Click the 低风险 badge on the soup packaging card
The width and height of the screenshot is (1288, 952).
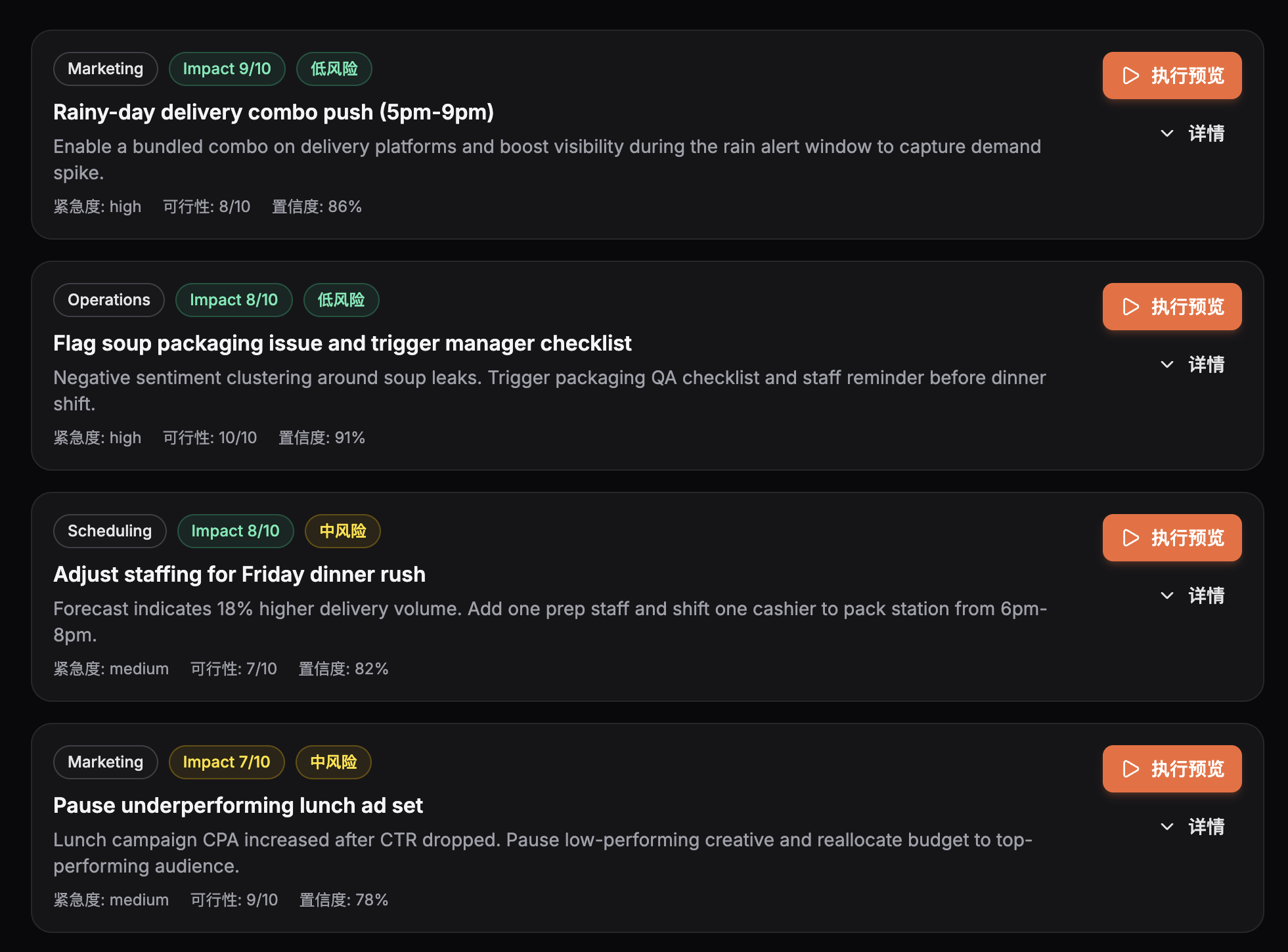(341, 299)
